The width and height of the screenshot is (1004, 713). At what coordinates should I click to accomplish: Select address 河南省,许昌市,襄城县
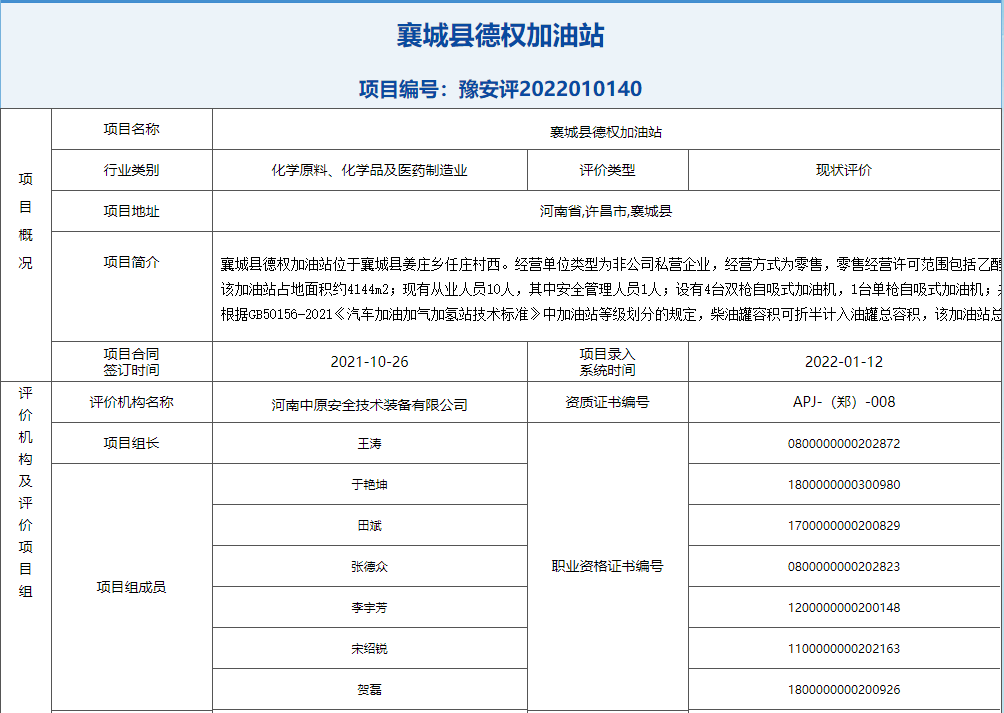click(606, 211)
